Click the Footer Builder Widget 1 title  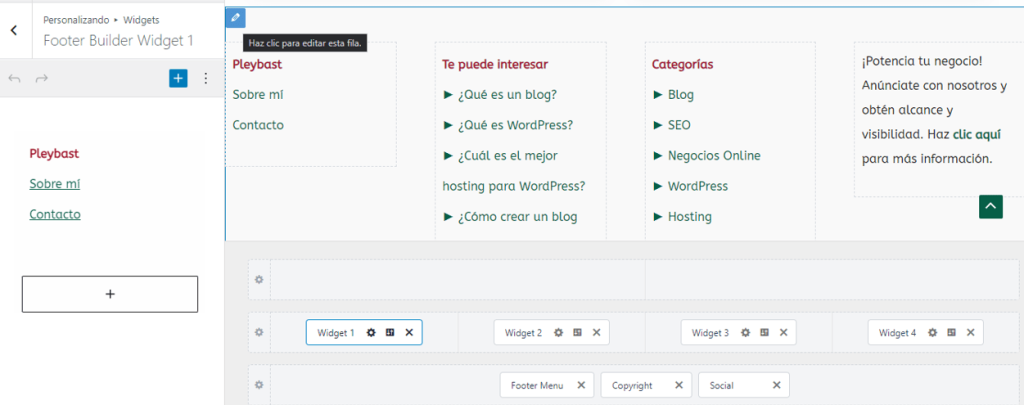pyautogui.click(x=118, y=40)
